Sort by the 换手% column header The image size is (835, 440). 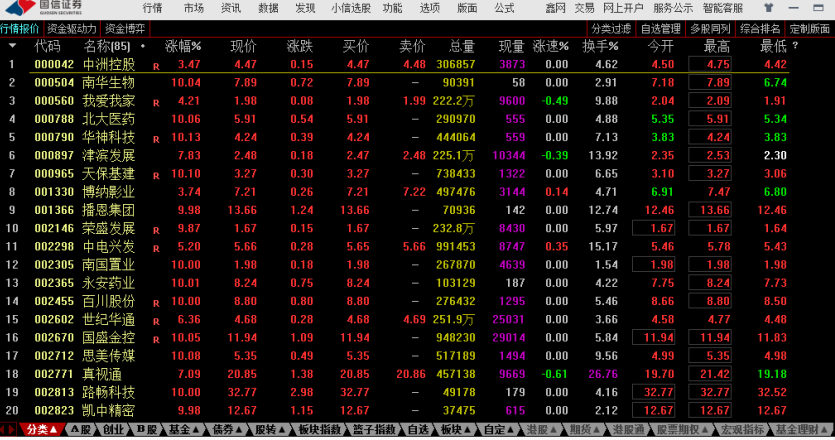point(600,46)
